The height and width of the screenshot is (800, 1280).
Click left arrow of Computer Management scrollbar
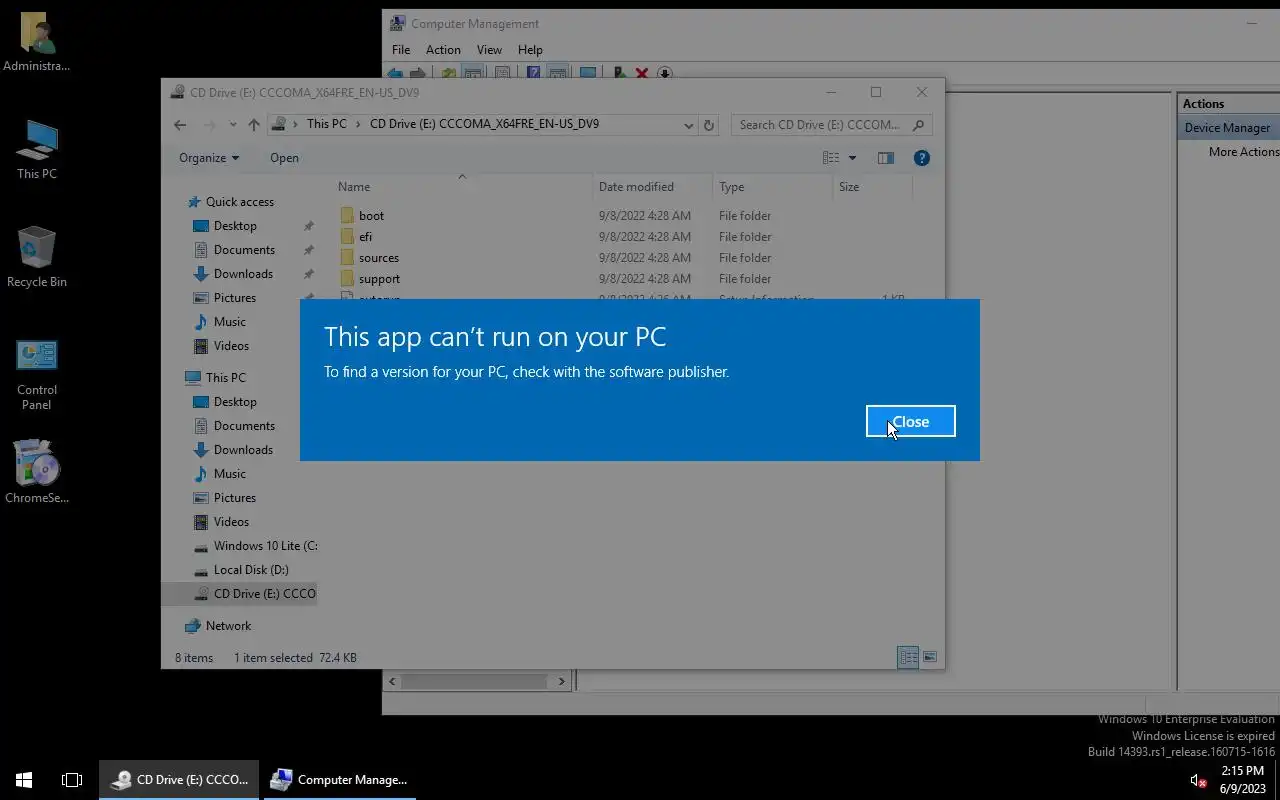tap(392, 681)
